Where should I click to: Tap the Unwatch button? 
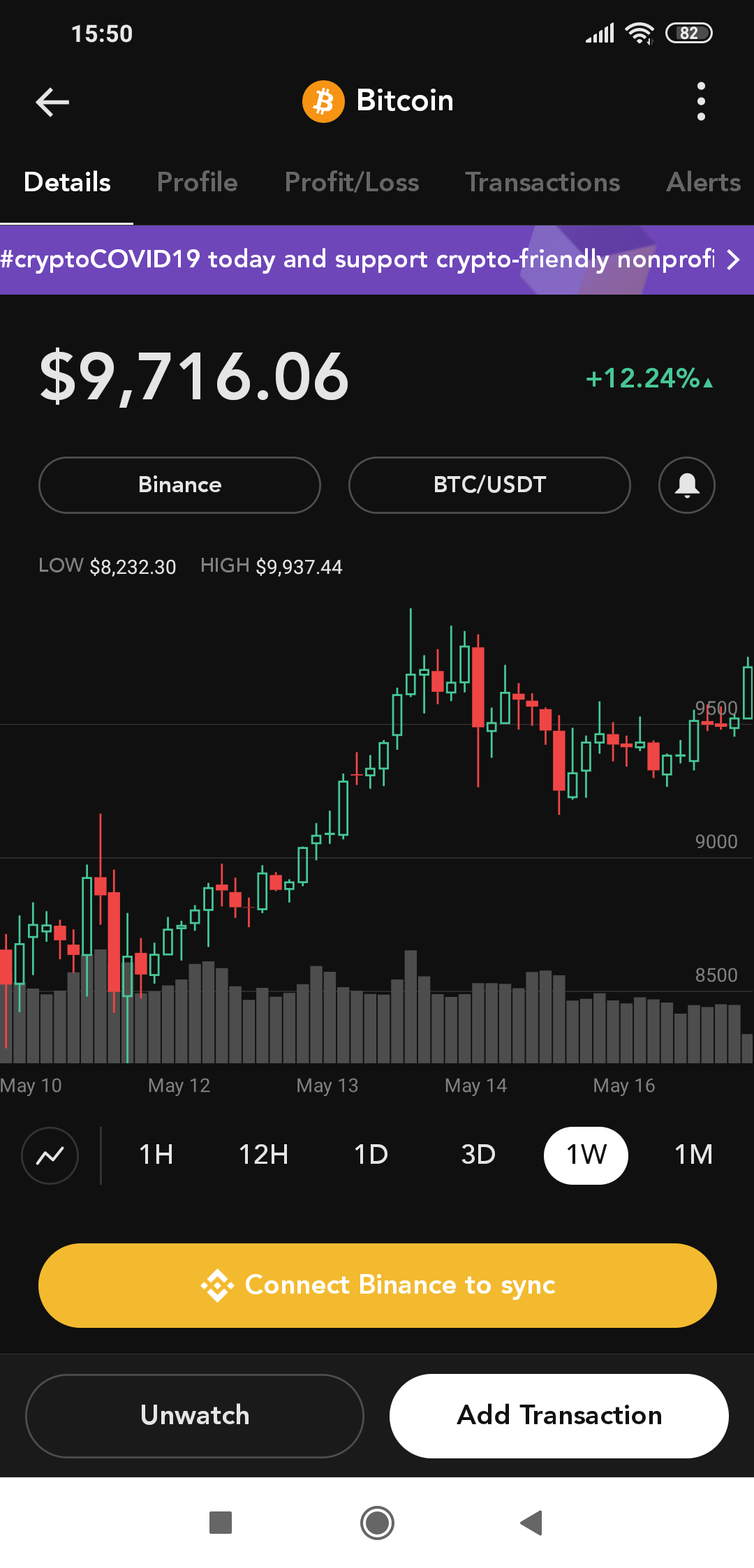195,1415
